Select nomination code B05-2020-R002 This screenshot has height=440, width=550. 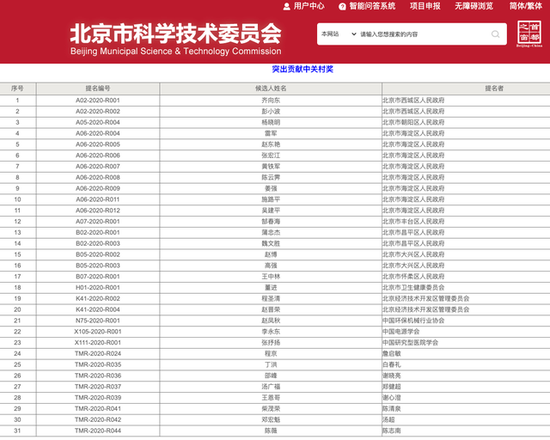point(98,254)
